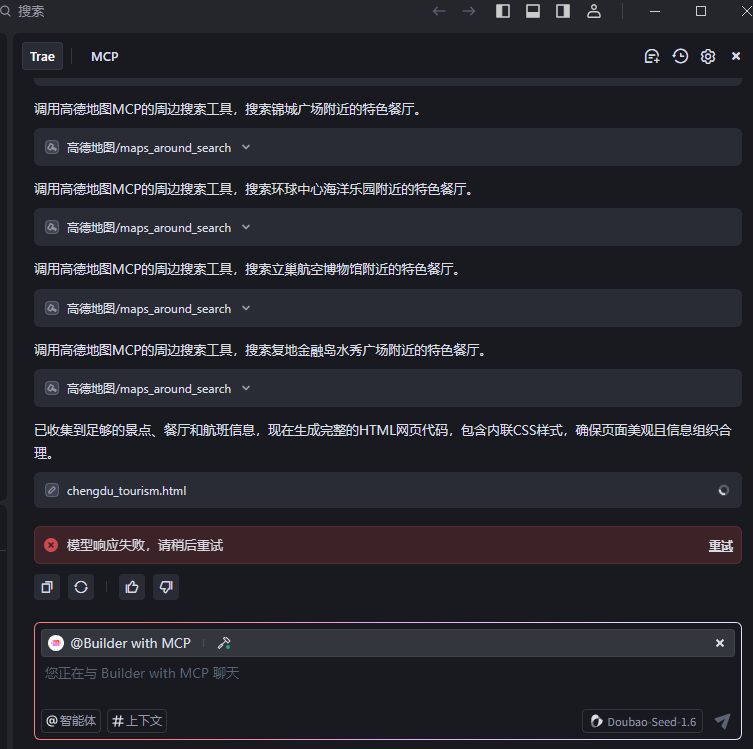Toggle the bottom panel layout icon

[x=533, y=11]
